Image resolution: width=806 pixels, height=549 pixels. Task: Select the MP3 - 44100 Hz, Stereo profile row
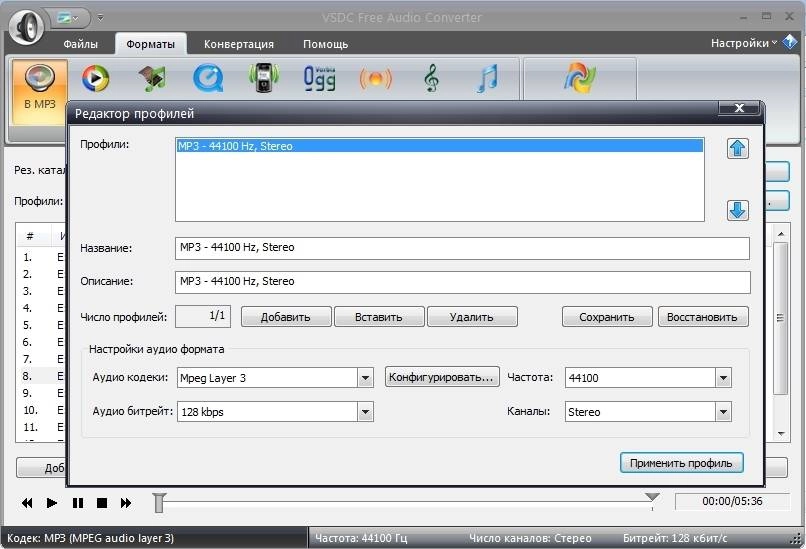439,146
